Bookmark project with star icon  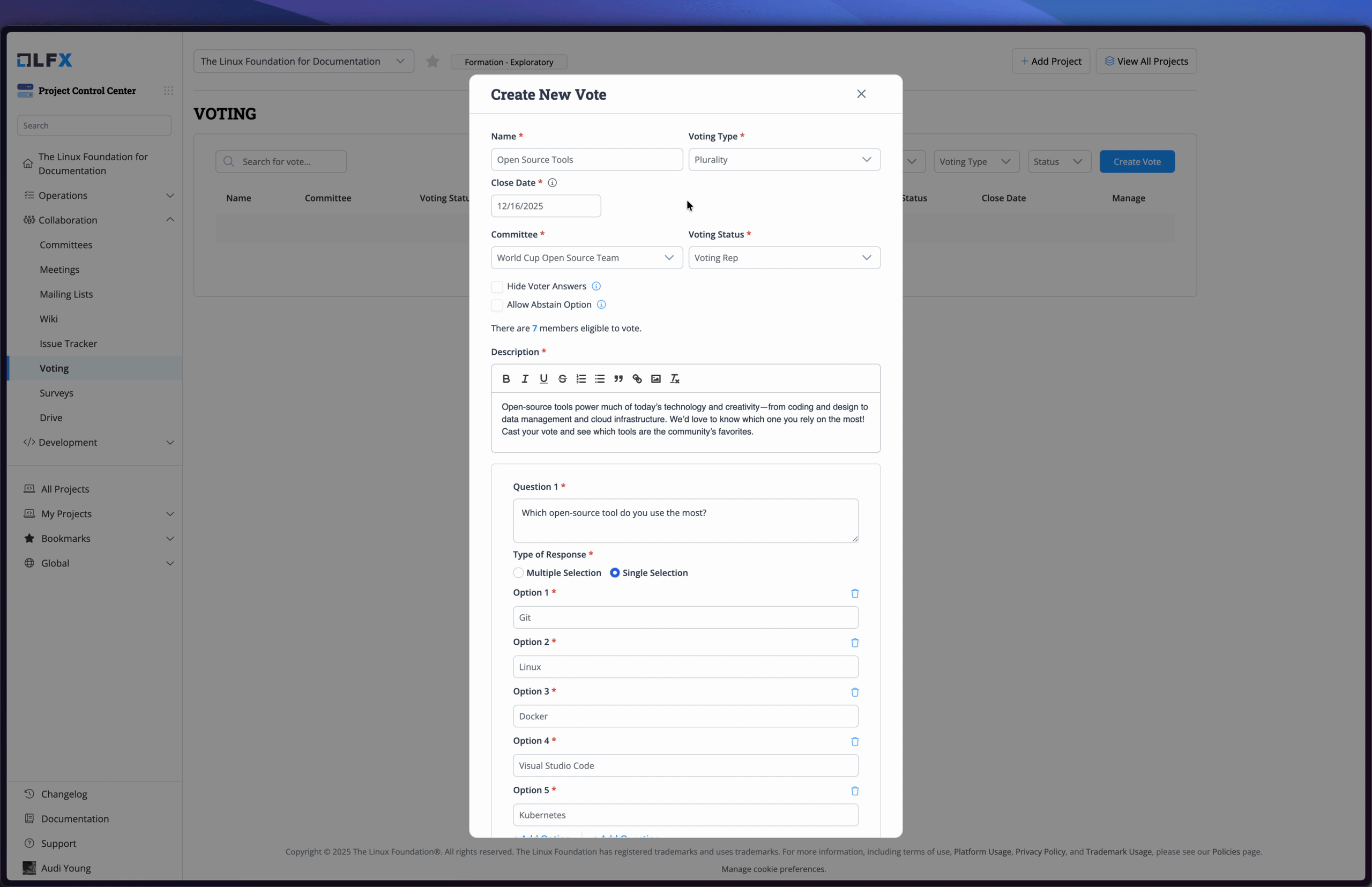[x=433, y=62]
